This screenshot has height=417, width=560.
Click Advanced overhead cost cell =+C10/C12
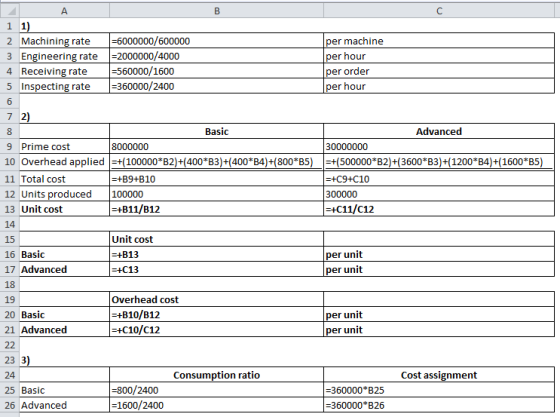(x=216, y=330)
